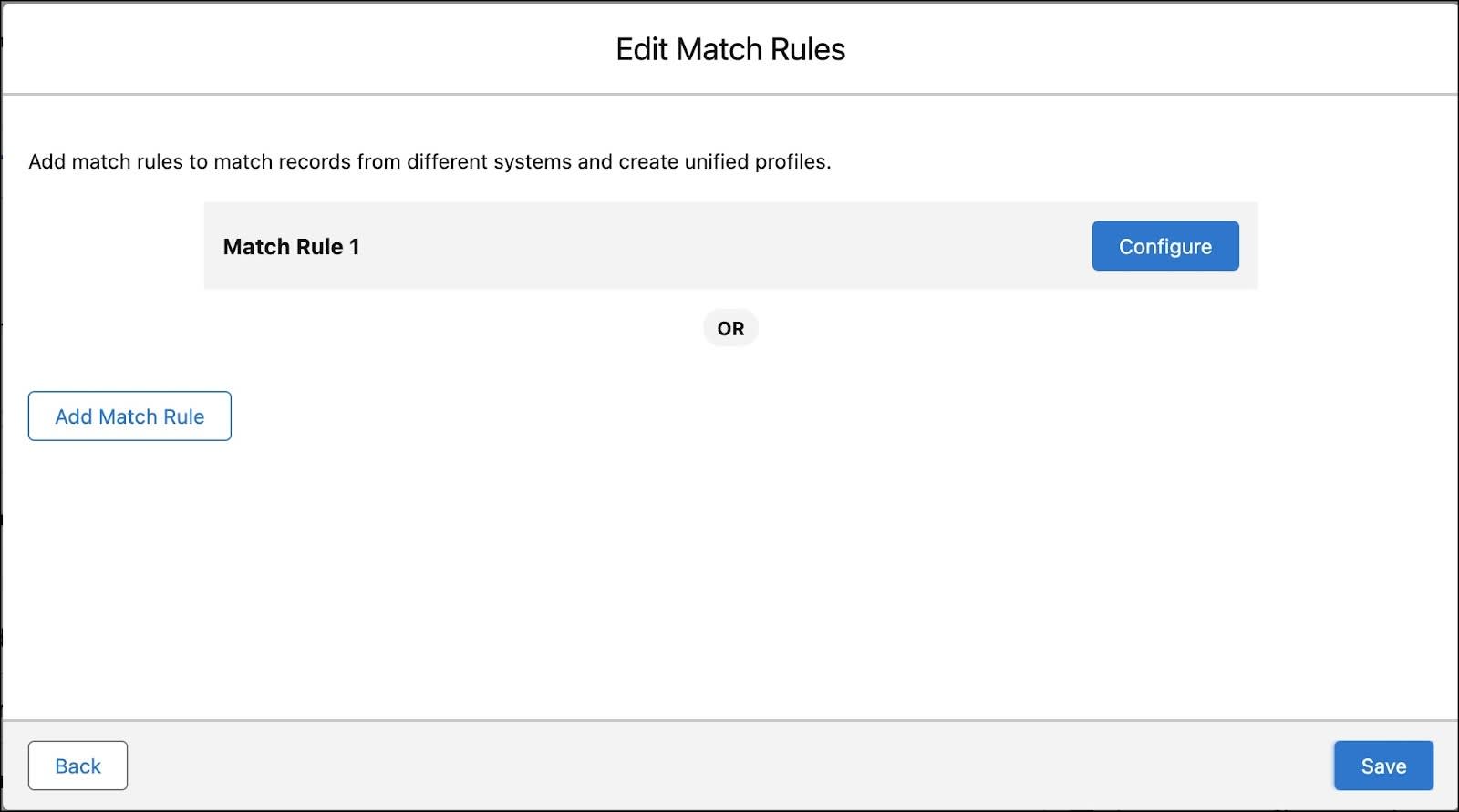Select the Match Rule 1 row
The width and height of the screenshot is (1459, 812).
click(638, 245)
